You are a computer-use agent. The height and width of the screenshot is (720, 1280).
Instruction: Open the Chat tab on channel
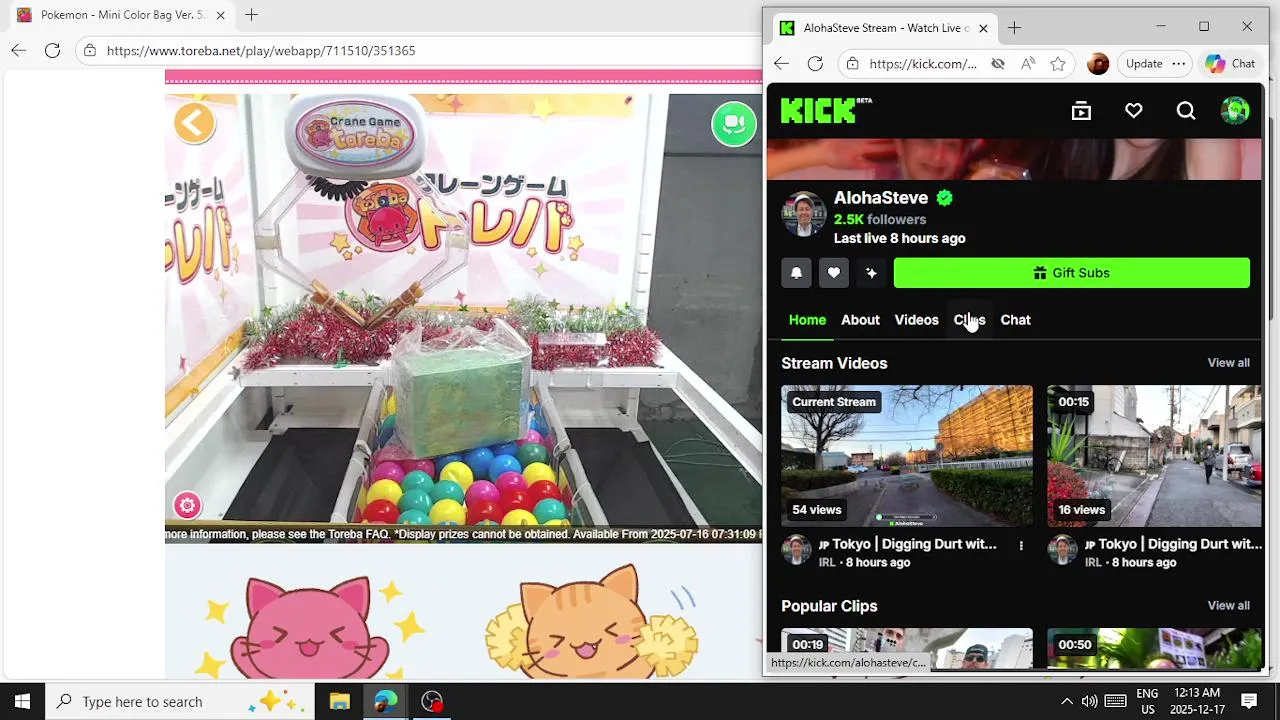[x=1015, y=320]
